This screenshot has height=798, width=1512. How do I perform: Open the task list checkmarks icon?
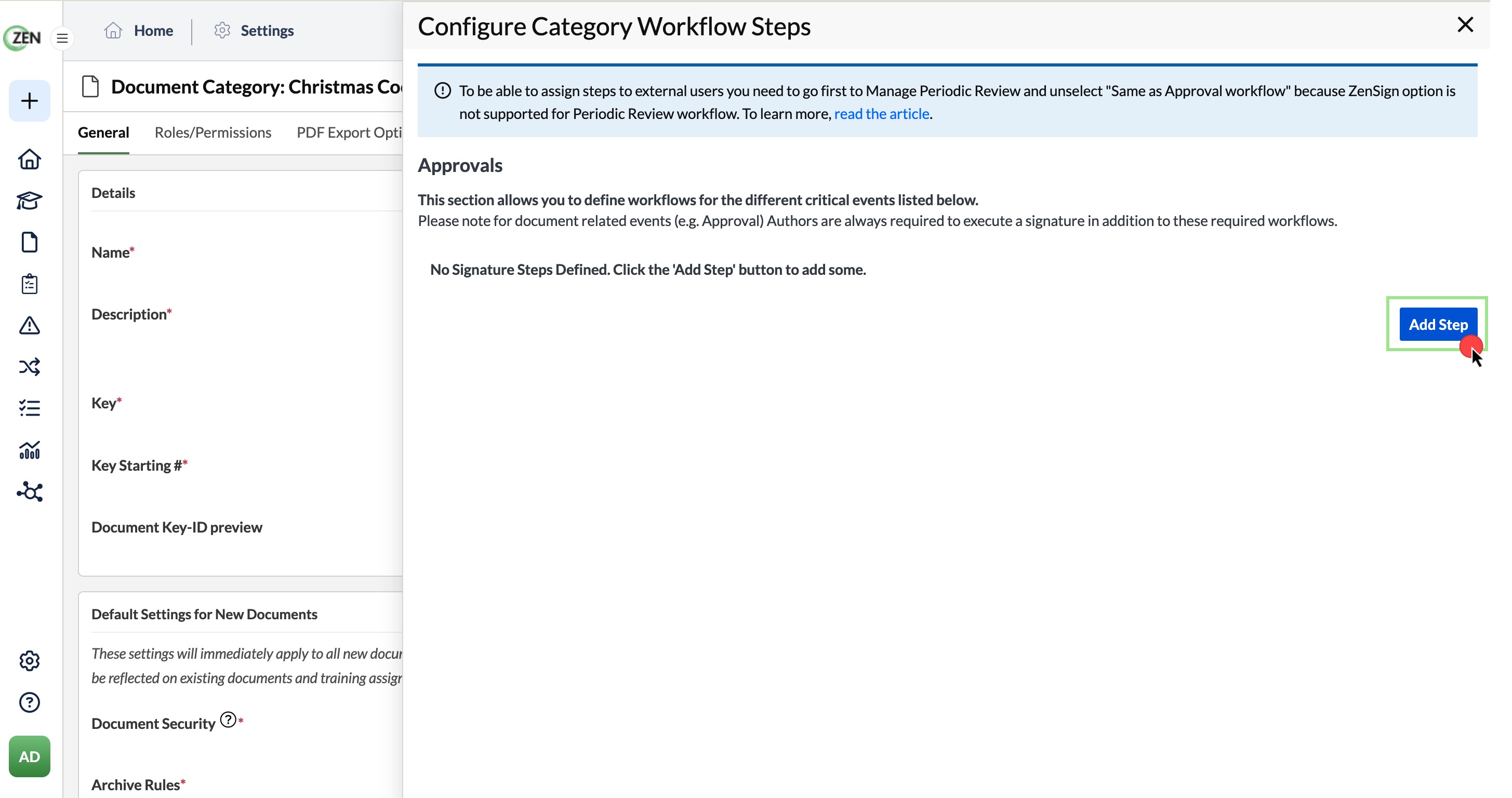coord(29,408)
